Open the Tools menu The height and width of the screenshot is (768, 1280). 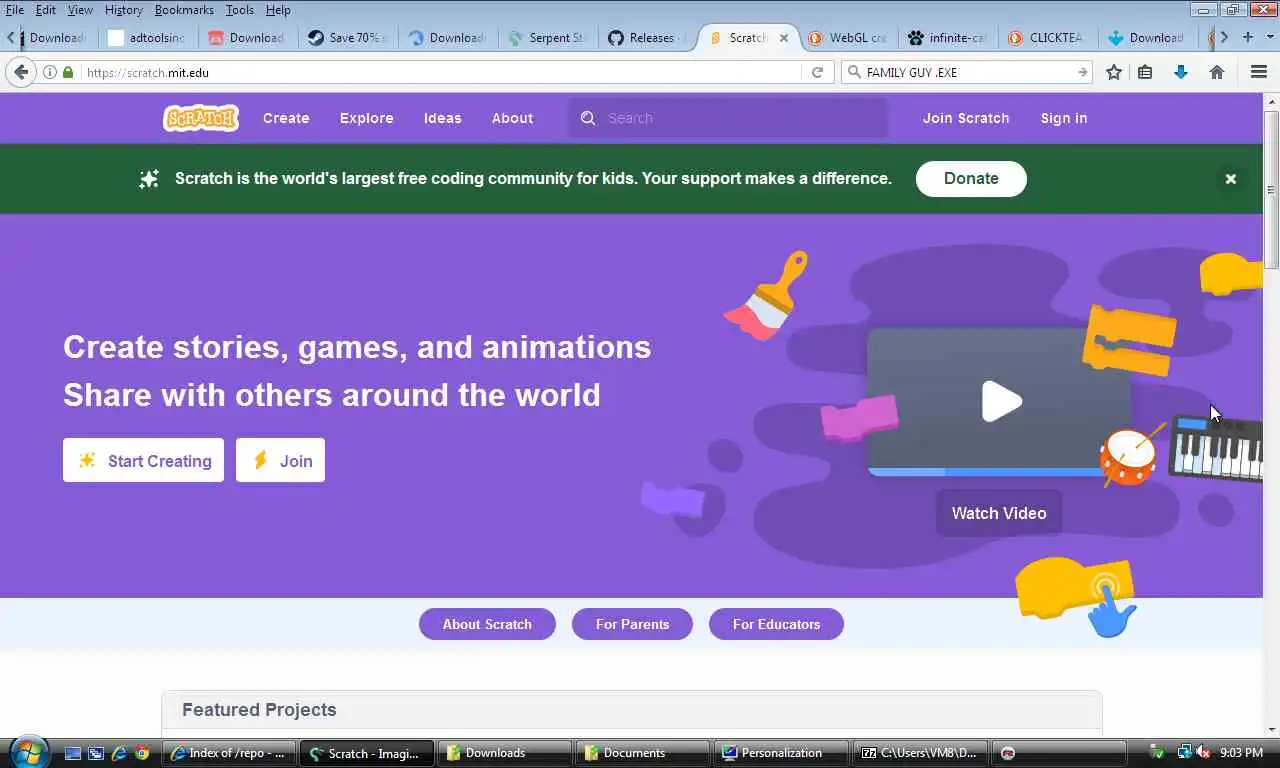240,10
